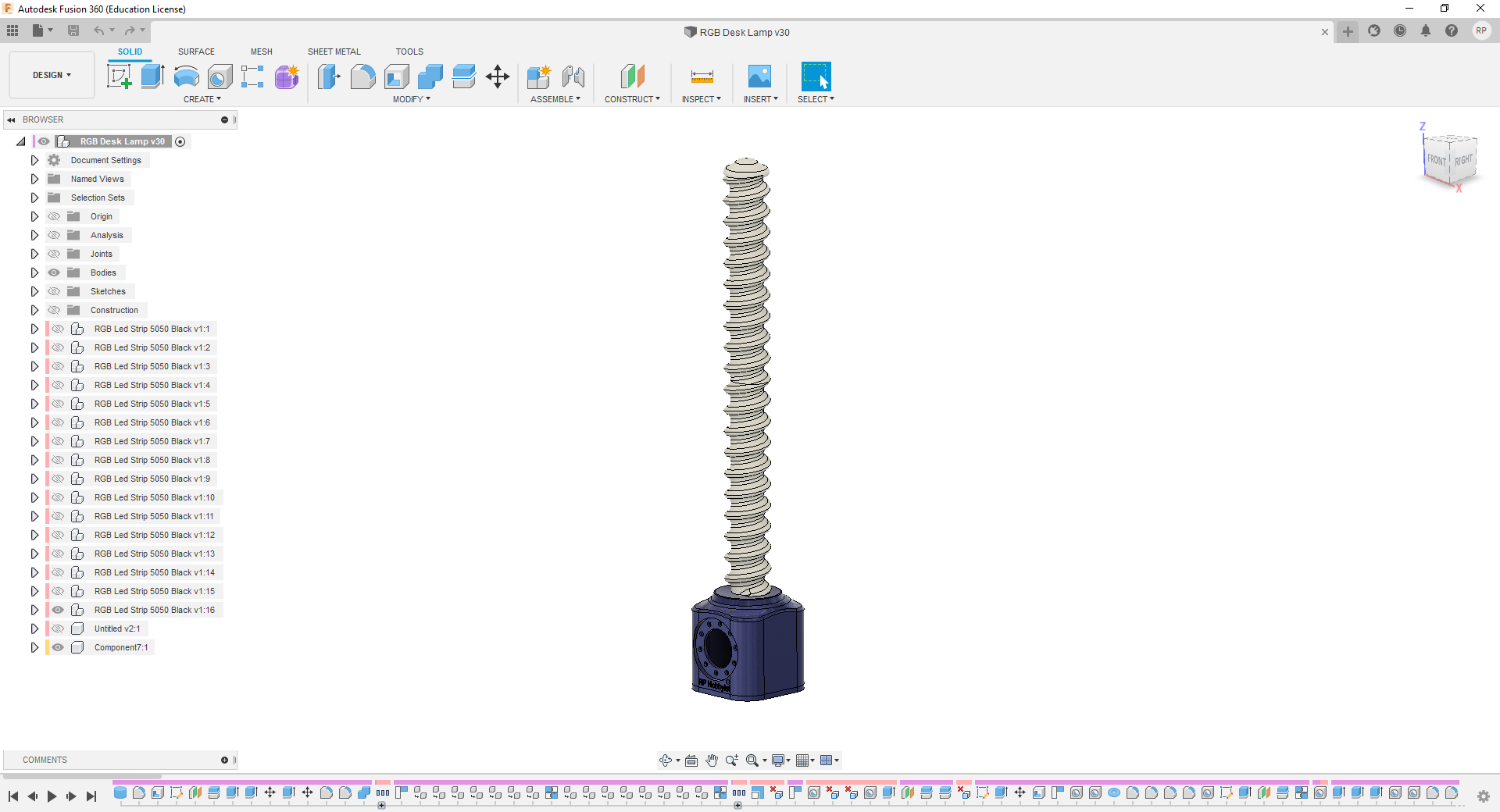The height and width of the screenshot is (812, 1500).
Task: Open the DESIGN workspace dropdown
Action: click(x=51, y=75)
